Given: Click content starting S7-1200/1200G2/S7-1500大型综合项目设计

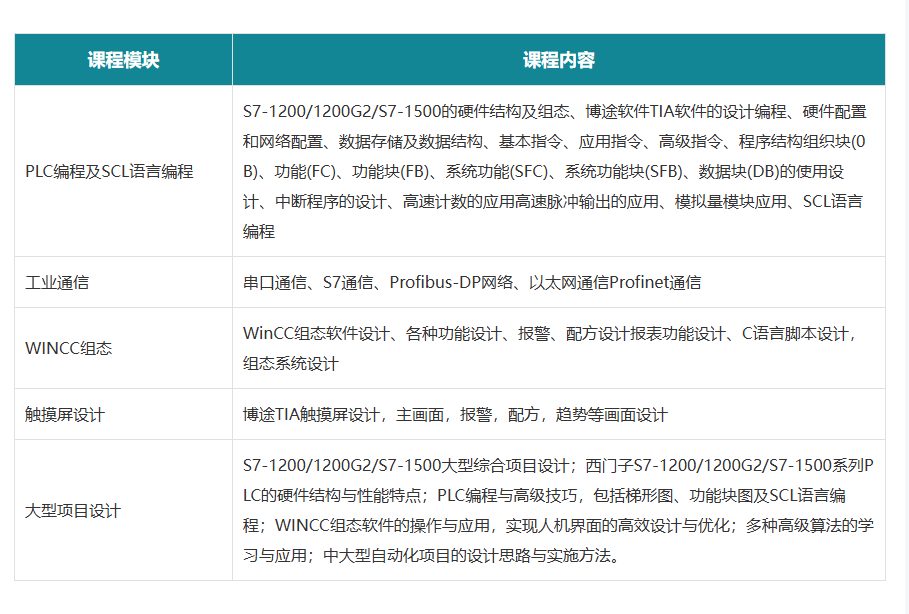Looking at the screenshot, I should [x=559, y=510].
